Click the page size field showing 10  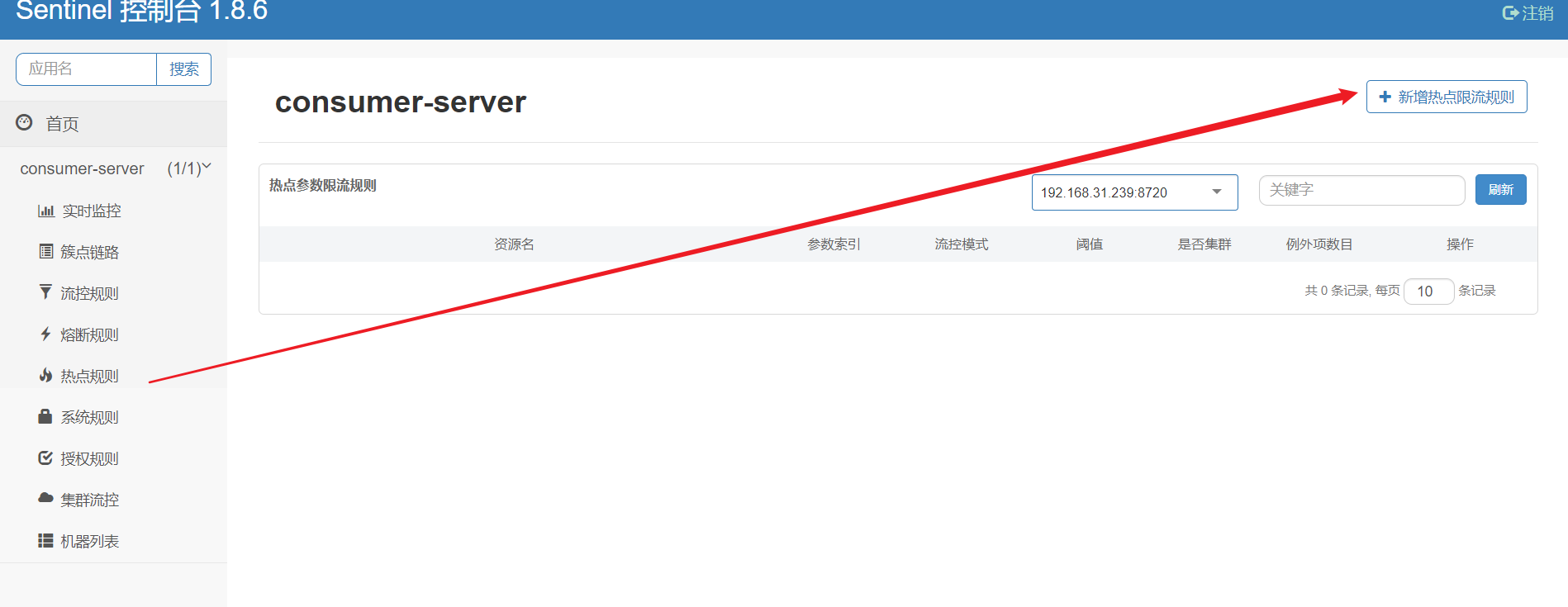point(1428,291)
